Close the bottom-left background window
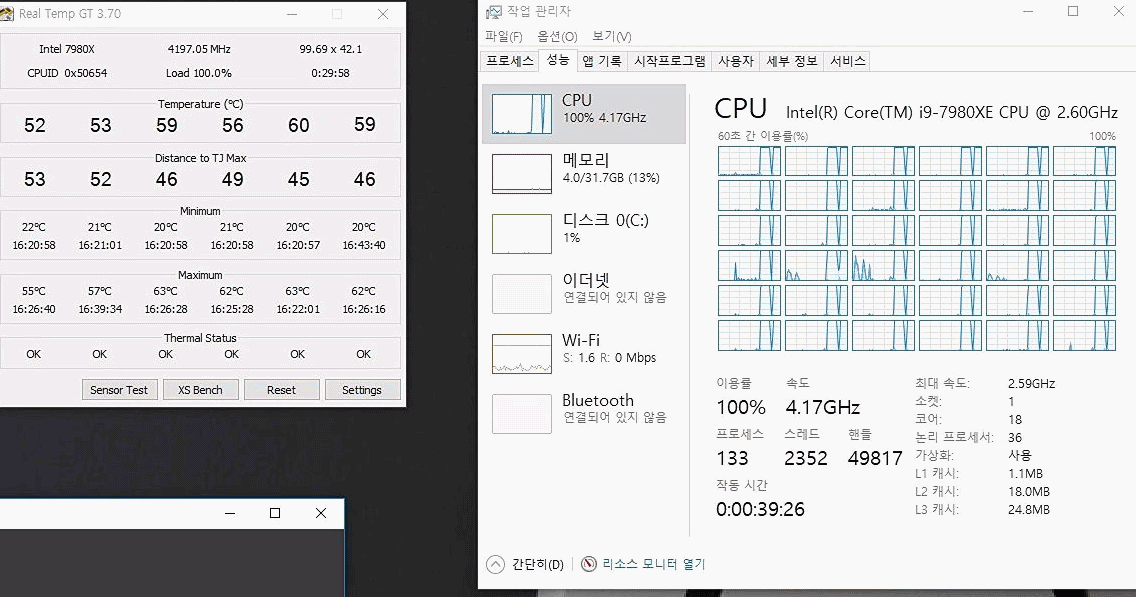The width and height of the screenshot is (1136, 597). click(321, 513)
